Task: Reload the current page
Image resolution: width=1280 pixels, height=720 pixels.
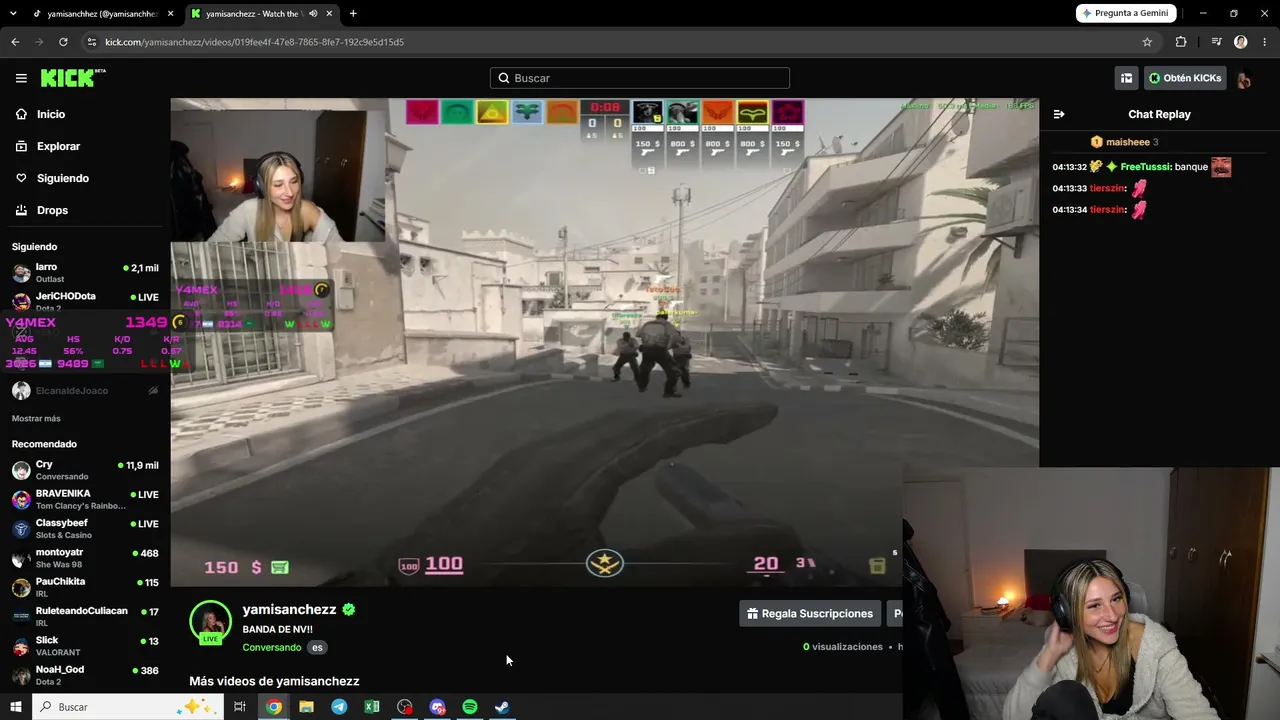Action: 63,42
